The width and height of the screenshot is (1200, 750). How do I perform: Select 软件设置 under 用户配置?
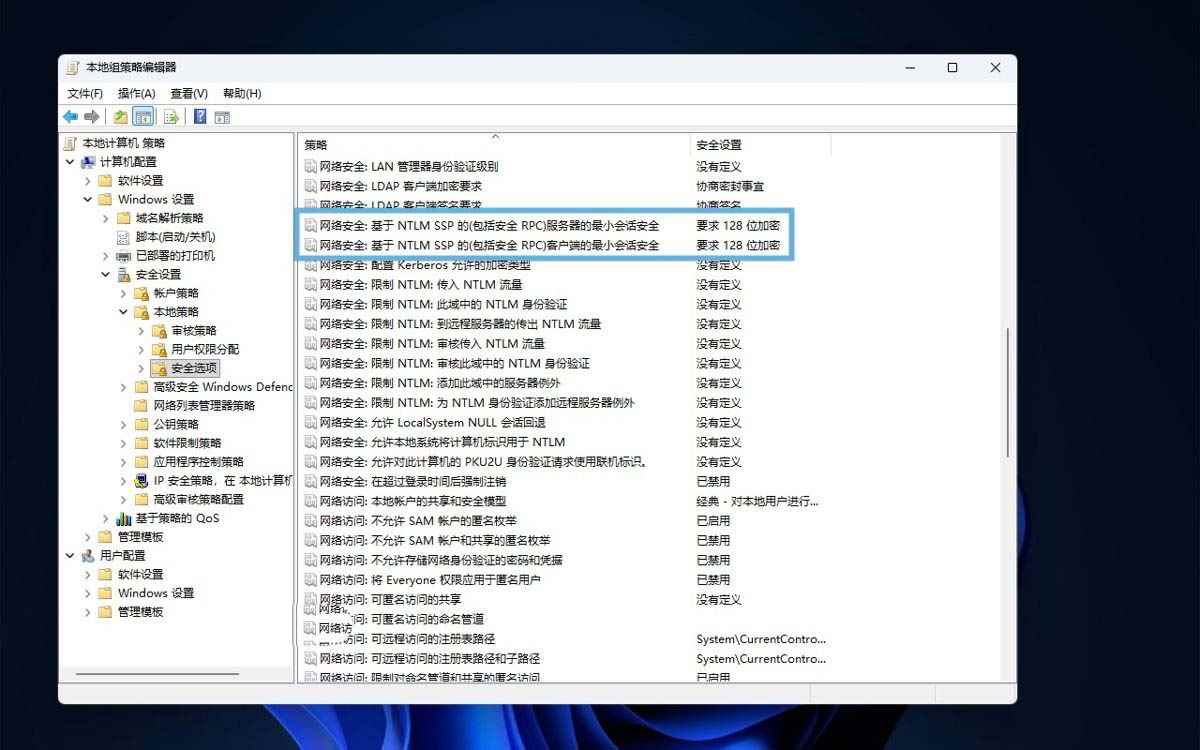[x=141, y=574]
